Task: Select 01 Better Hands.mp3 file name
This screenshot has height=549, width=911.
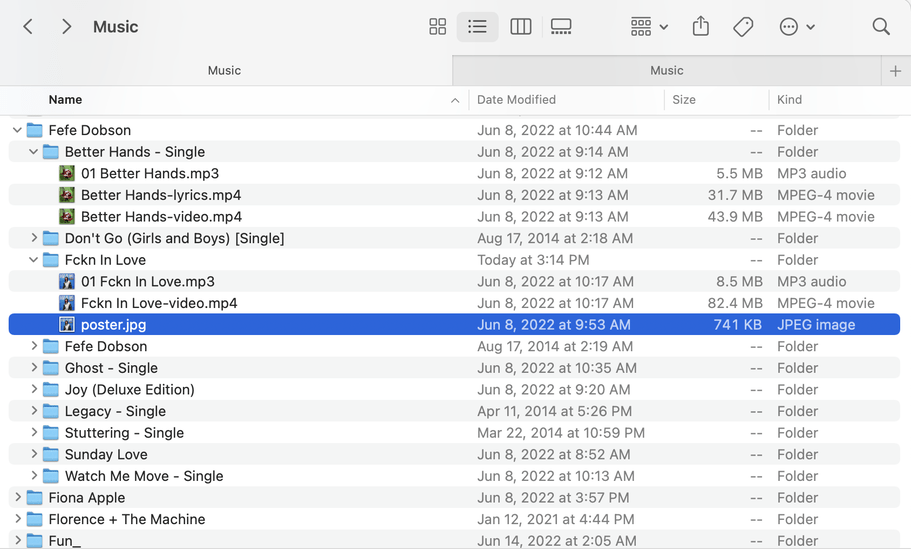Action: [x=150, y=173]
